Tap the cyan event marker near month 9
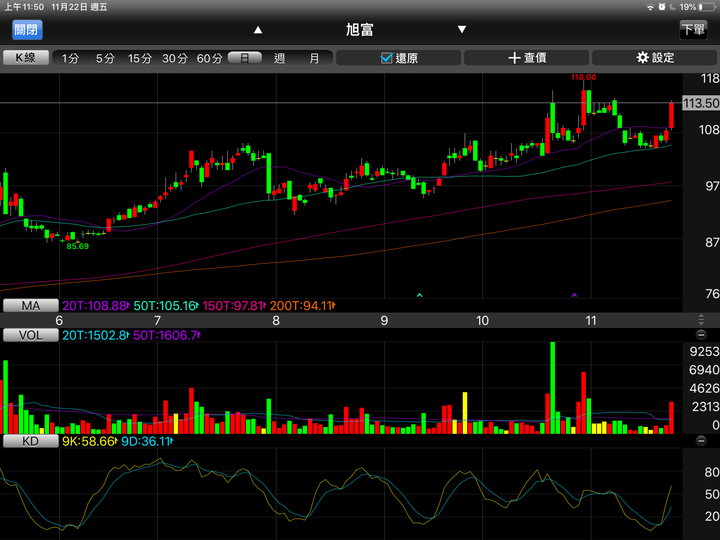 pos(419,295)
